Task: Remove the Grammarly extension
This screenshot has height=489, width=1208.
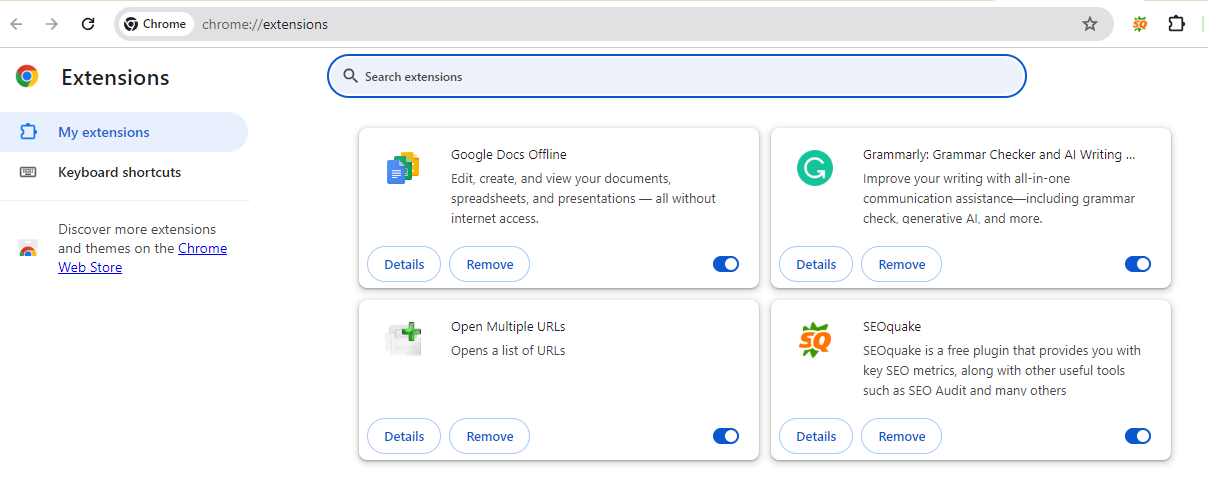Action: click(901, 264)
